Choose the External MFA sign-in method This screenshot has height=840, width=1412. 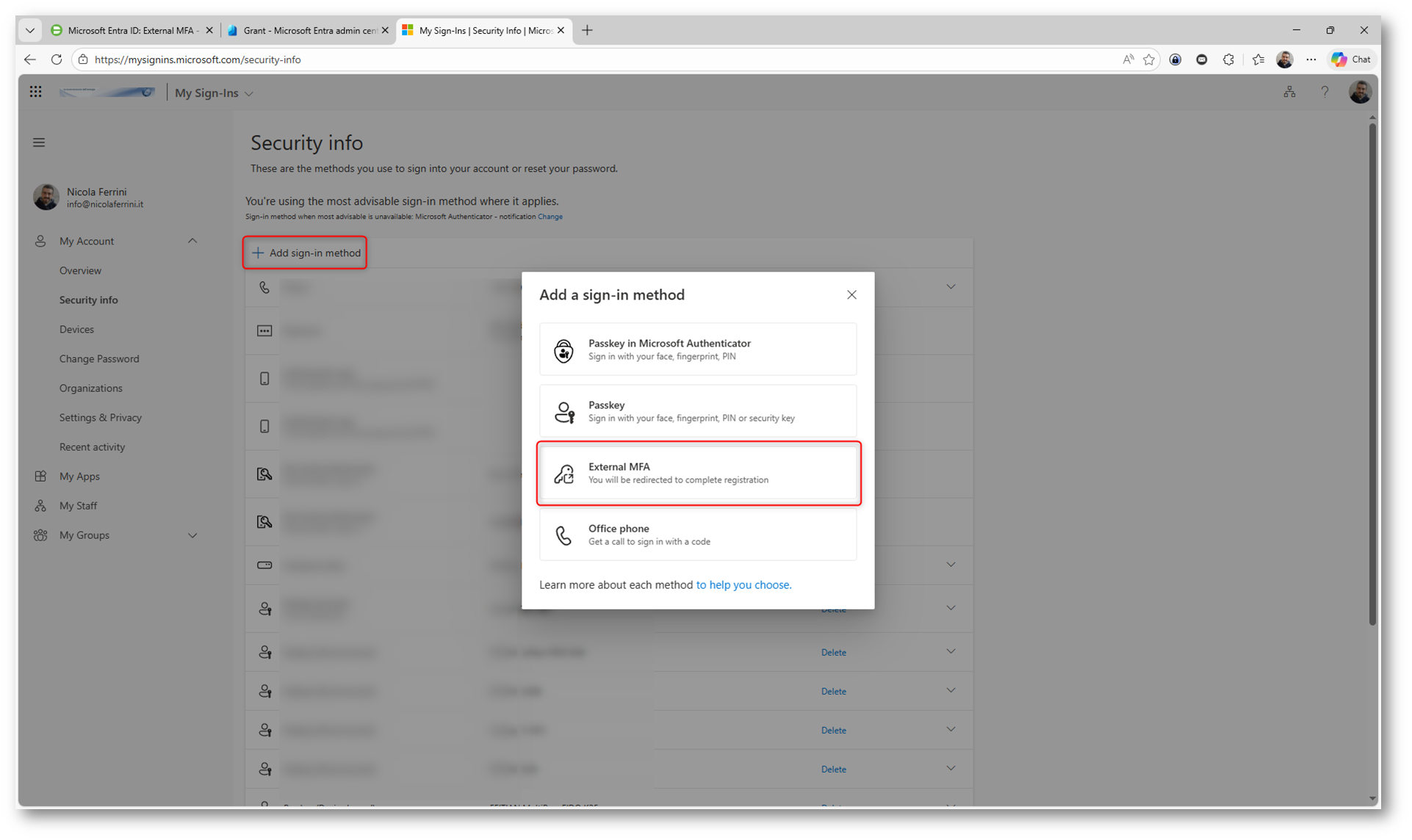click(x=697, y=473)
